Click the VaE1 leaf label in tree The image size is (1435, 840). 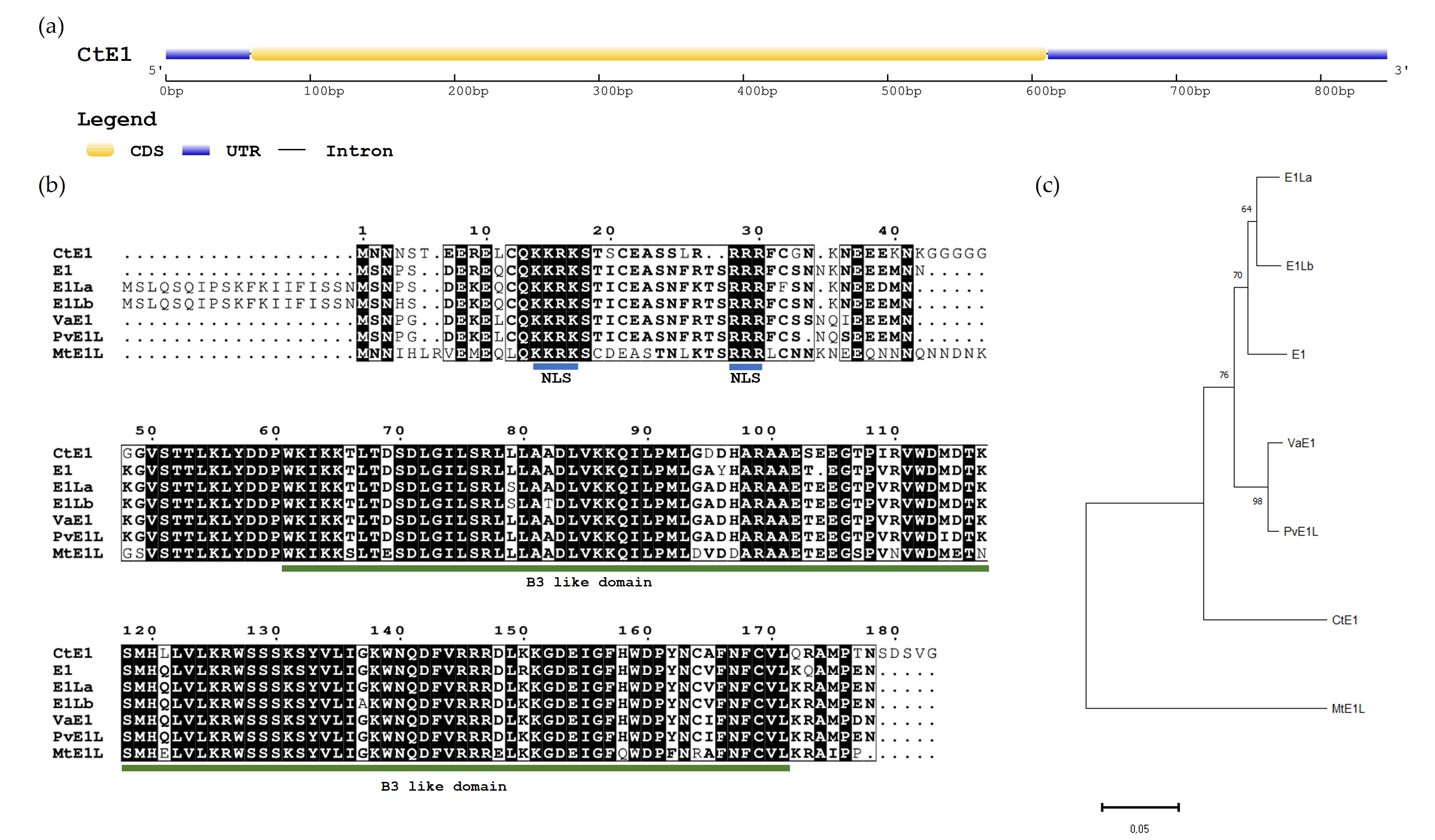coord(1301,444)
